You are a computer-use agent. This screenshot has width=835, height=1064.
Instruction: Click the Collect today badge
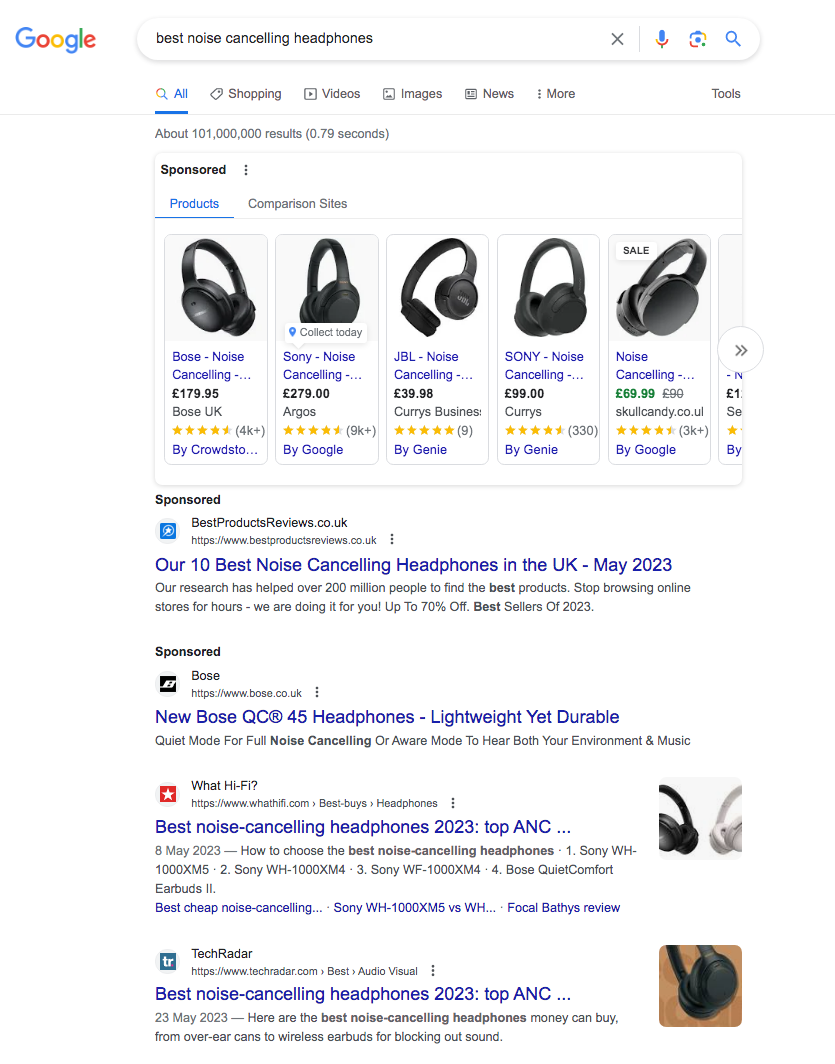pyautogui.click(x=326, y=332)
